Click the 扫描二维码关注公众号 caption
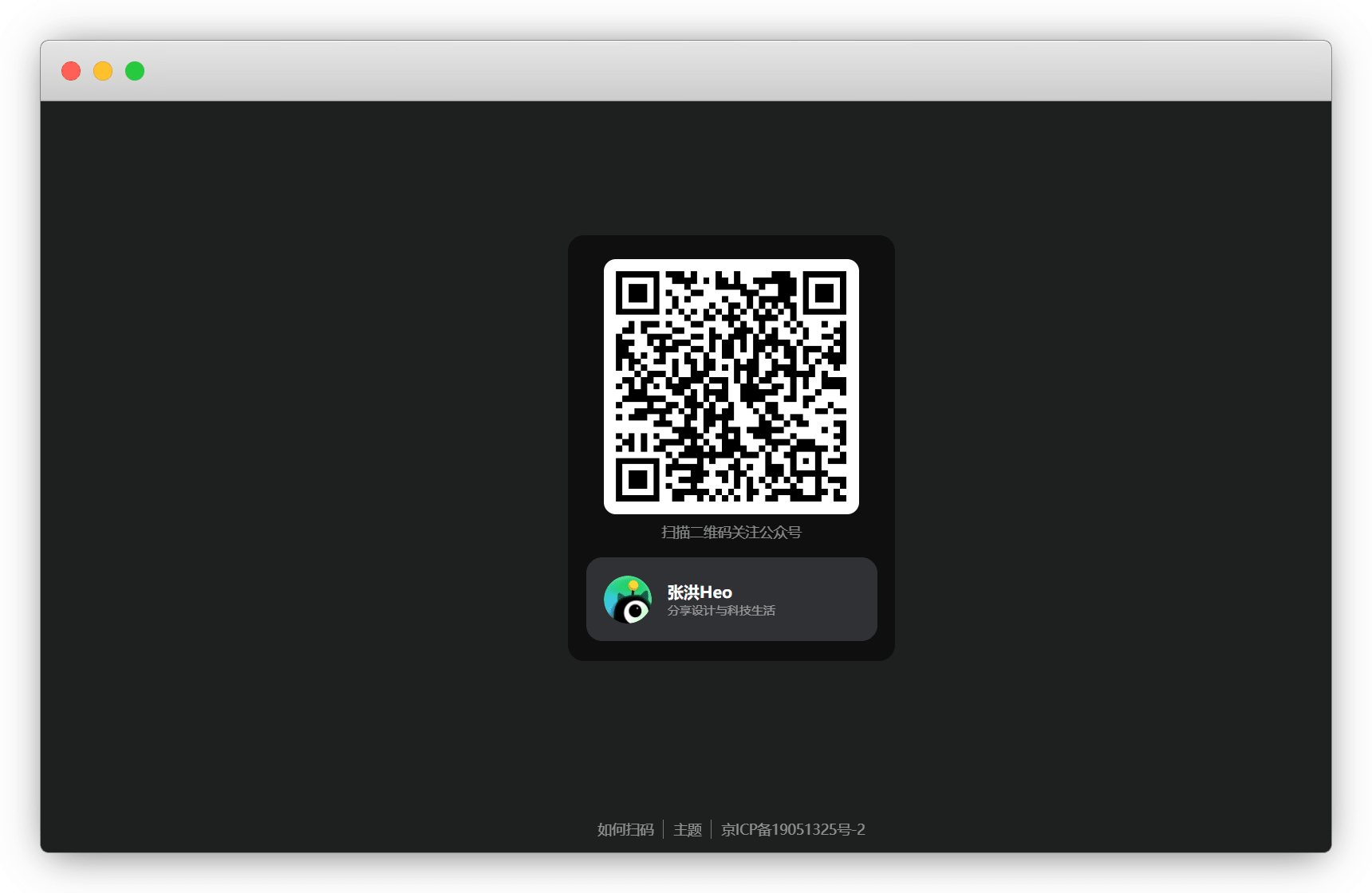The width and height of the screenshot is (1372, 893). [x=731, y=533]
